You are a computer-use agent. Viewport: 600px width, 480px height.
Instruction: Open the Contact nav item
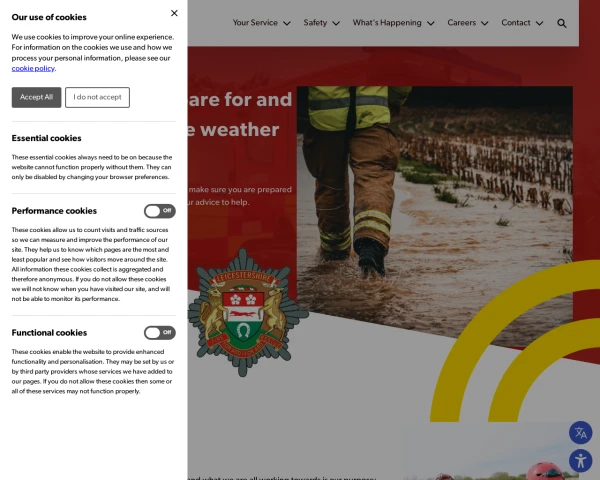point(516,23)
